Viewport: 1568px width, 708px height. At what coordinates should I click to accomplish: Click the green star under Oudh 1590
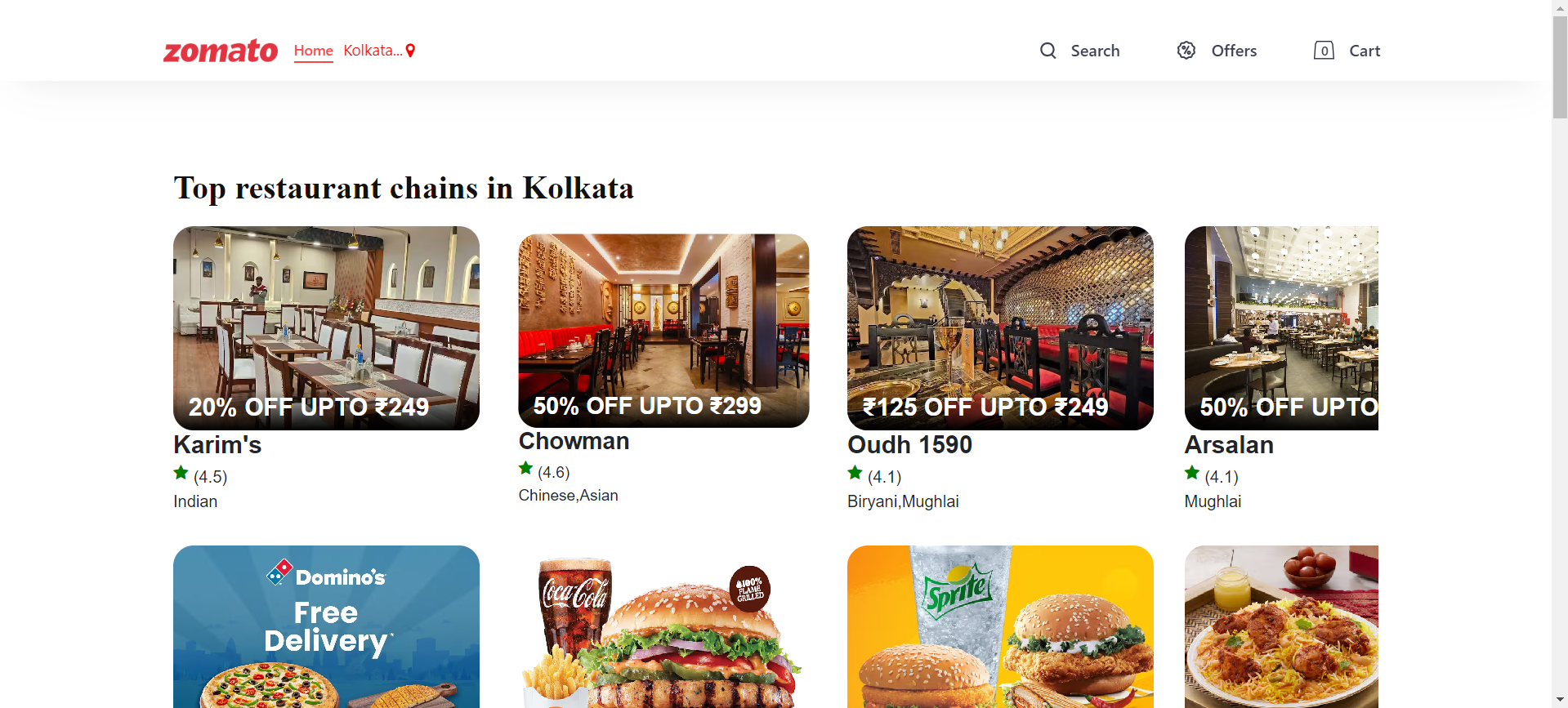pos(855,473)
